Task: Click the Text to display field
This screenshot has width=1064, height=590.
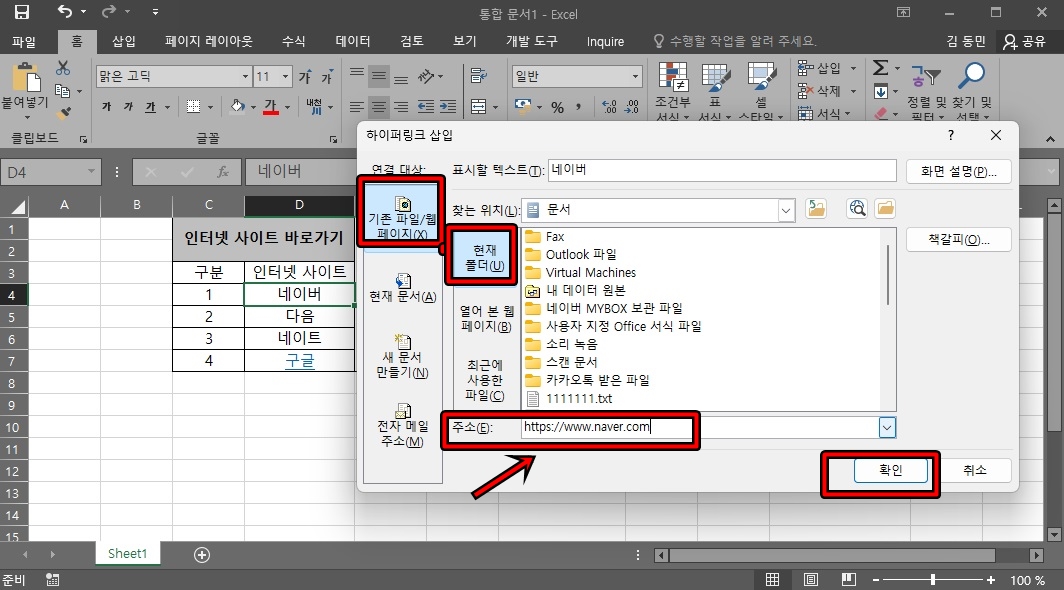Action: [x=722, y=170]
